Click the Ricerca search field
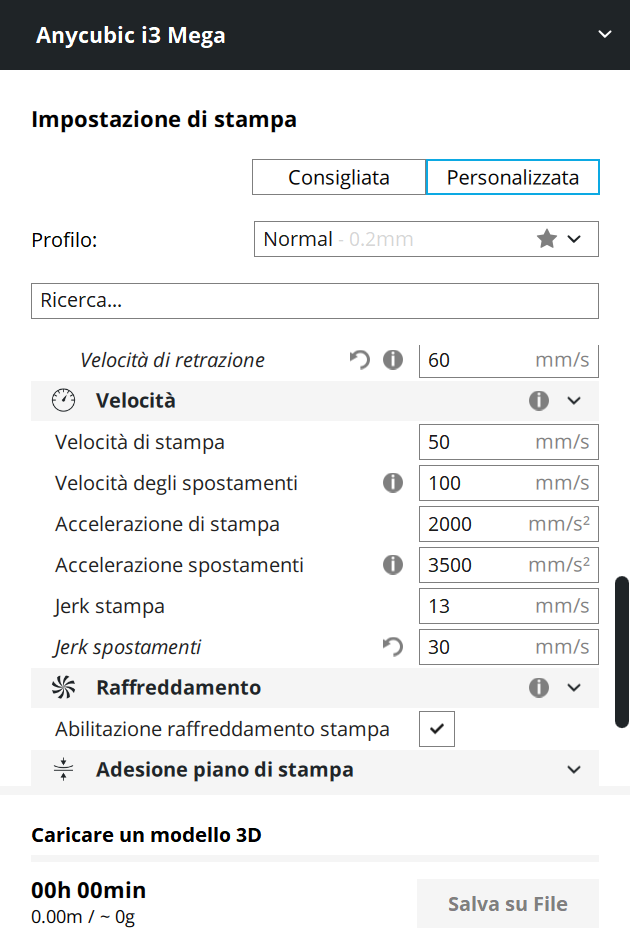The width and height of the screenshot is (630, 945). click(315, 301)
